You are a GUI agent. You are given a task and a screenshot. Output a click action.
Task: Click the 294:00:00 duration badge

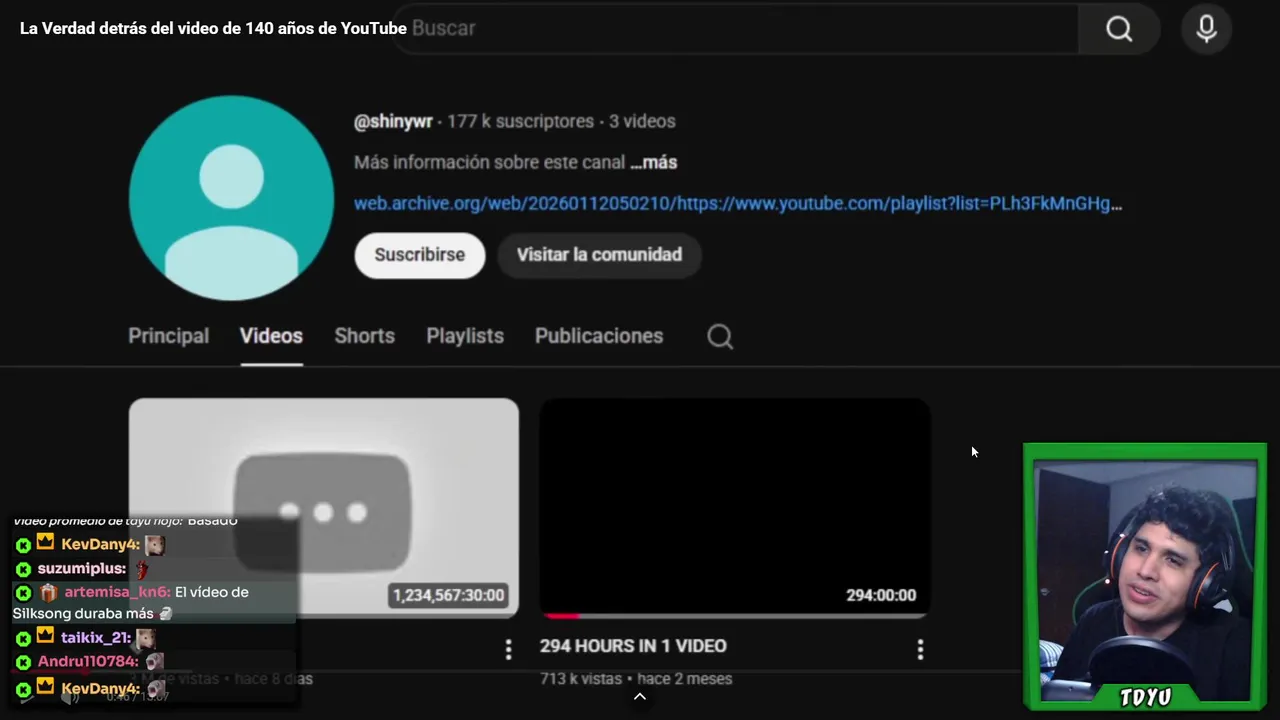881,595
